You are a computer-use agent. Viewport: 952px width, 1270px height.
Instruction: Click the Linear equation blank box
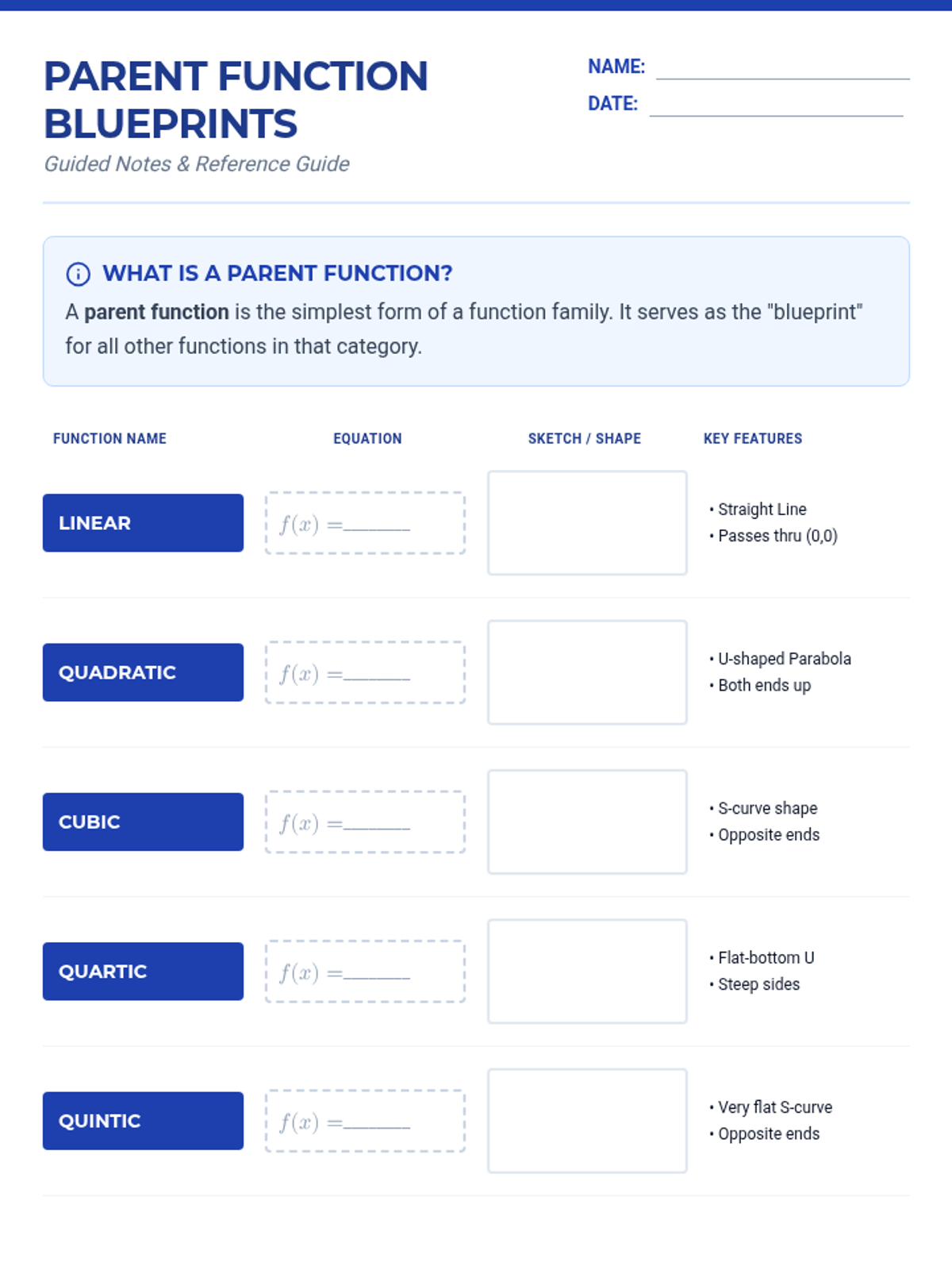pyautogui.click(x=365, y=523)
